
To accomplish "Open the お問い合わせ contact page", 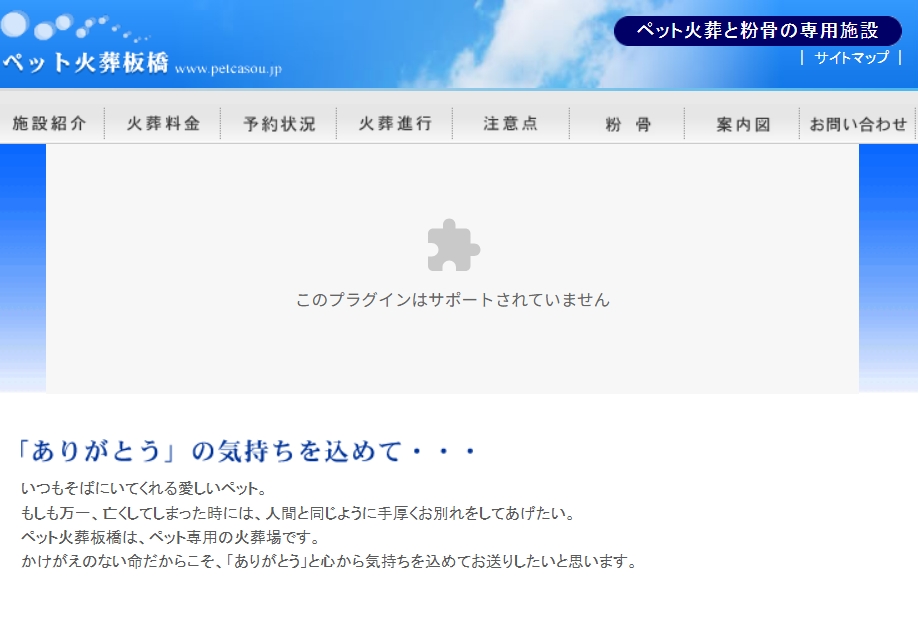I will (858, 124).
